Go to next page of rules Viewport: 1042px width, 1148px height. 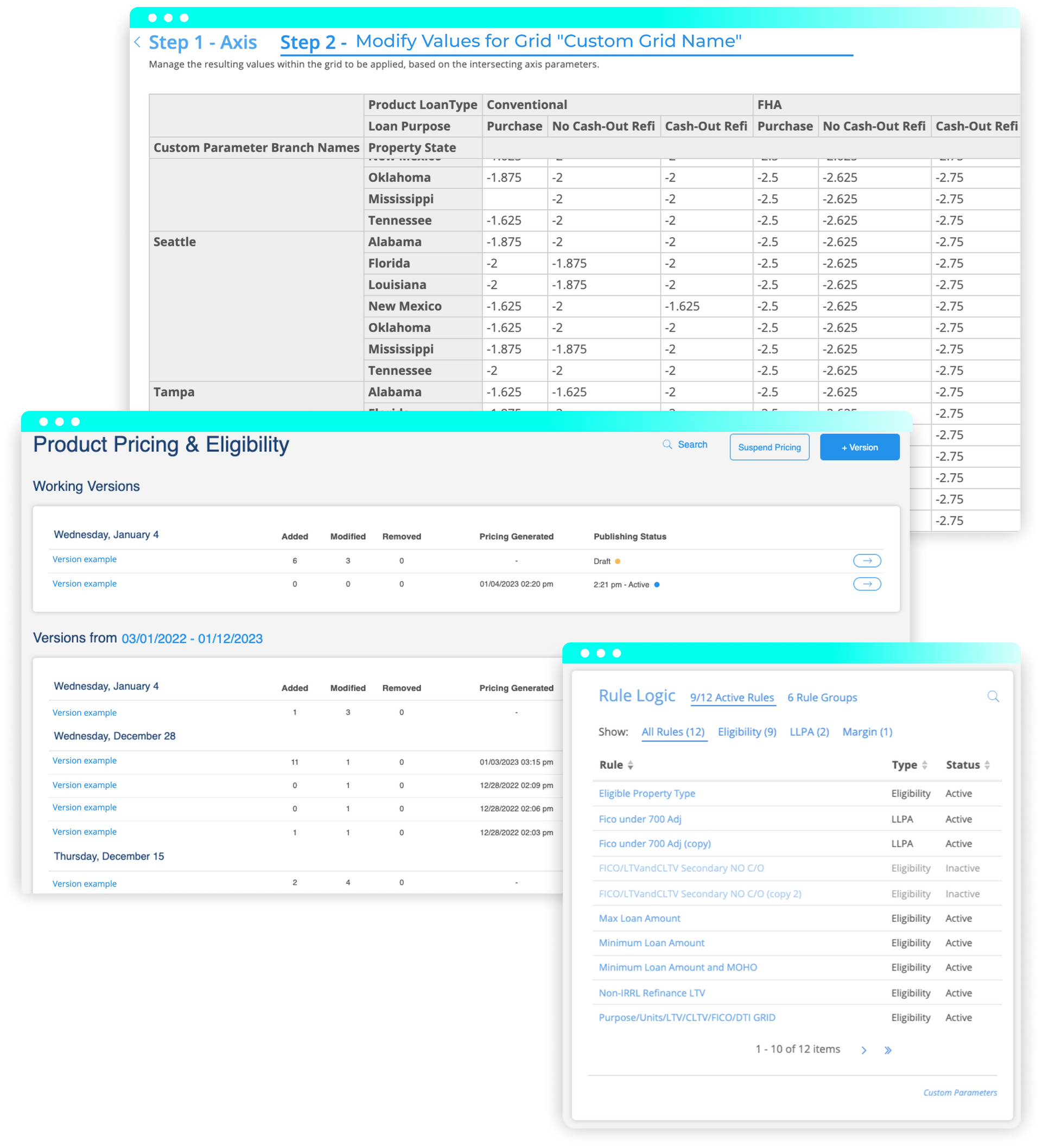tap(863, 1050)
